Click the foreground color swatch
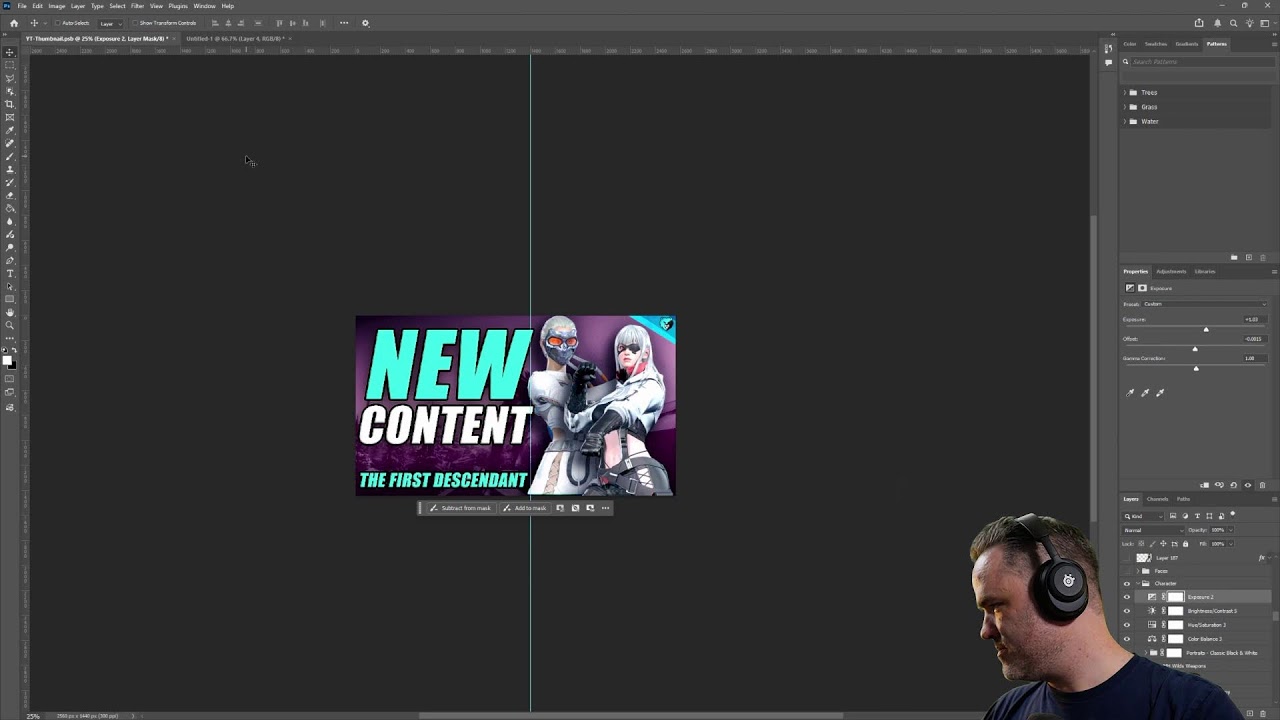This screenshot has width=1280, height=720. tap(7, 360)
